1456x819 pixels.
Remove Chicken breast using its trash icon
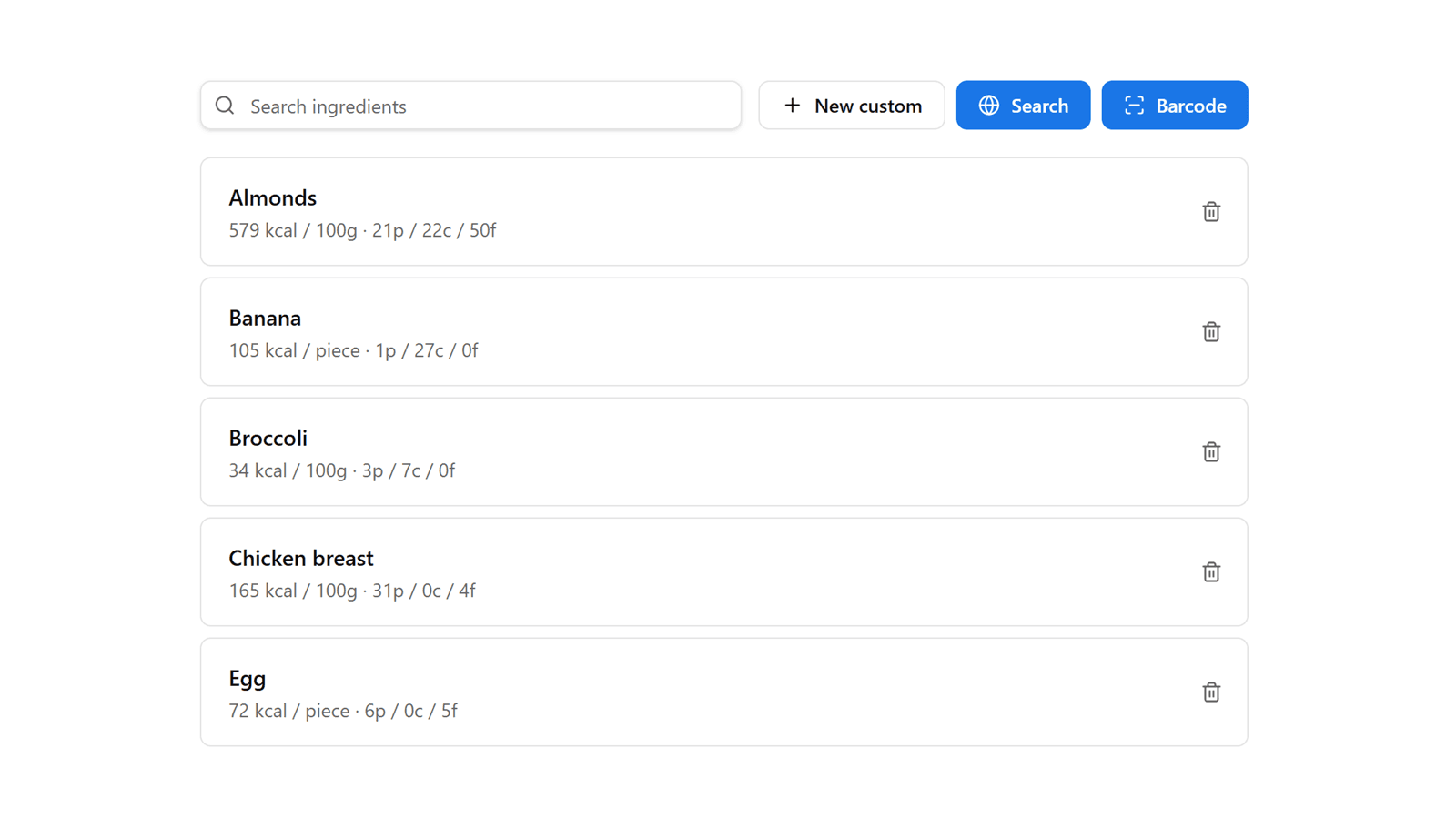pos(1210,571)
